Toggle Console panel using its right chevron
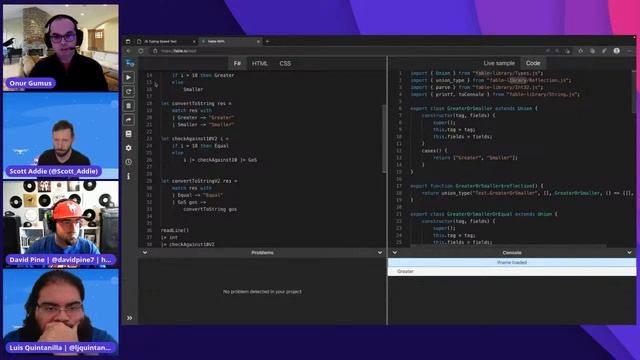 click(x=629, y=253)
